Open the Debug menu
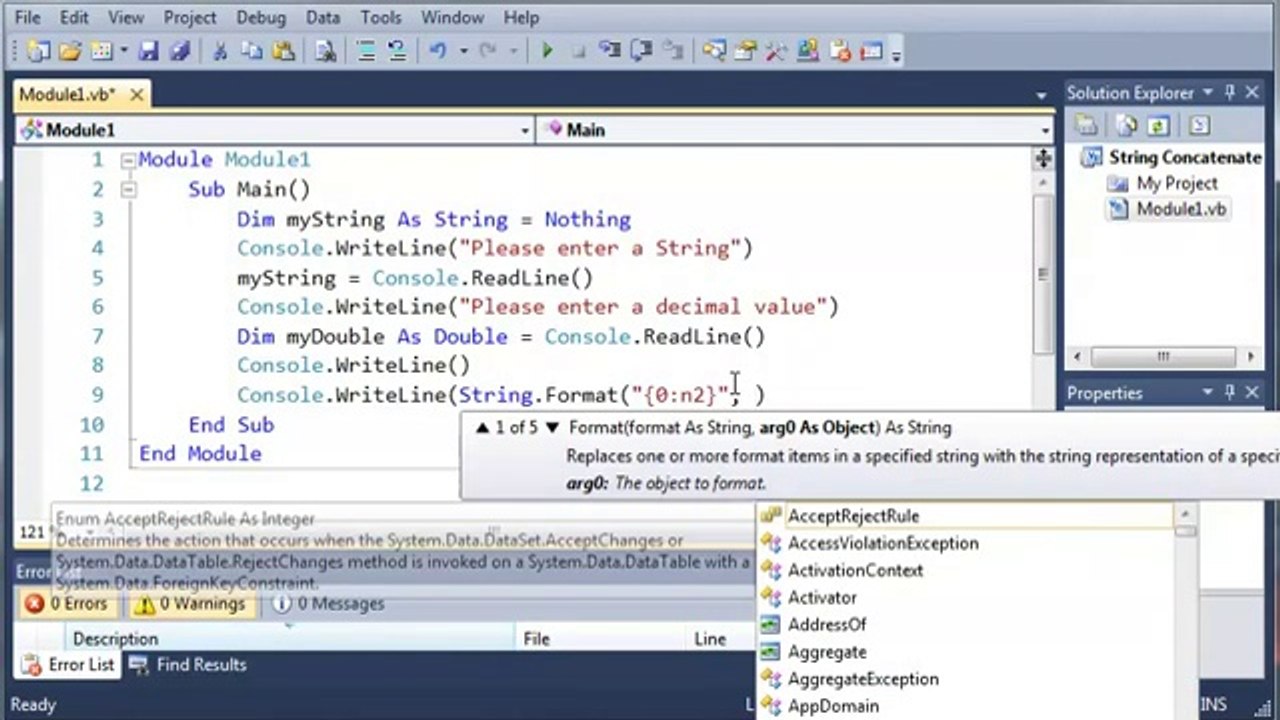This screenshot has width=1280, height=720. [x=260, y=17]
